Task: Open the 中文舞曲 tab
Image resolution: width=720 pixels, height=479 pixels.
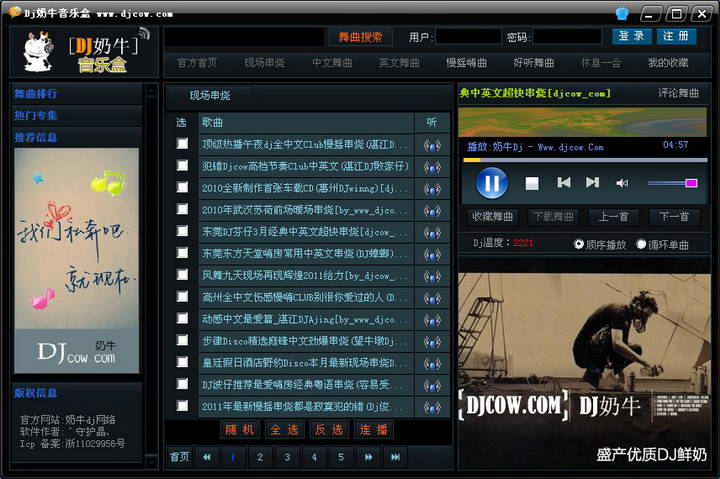Action: pyautogui.click(x=332, y=63)
